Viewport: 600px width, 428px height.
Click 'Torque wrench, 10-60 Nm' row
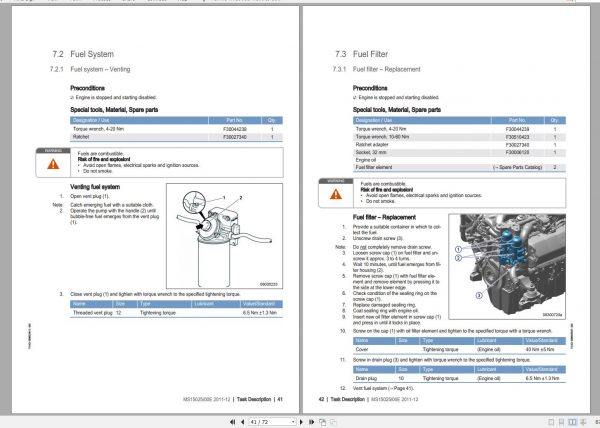[x=459, y=137]
